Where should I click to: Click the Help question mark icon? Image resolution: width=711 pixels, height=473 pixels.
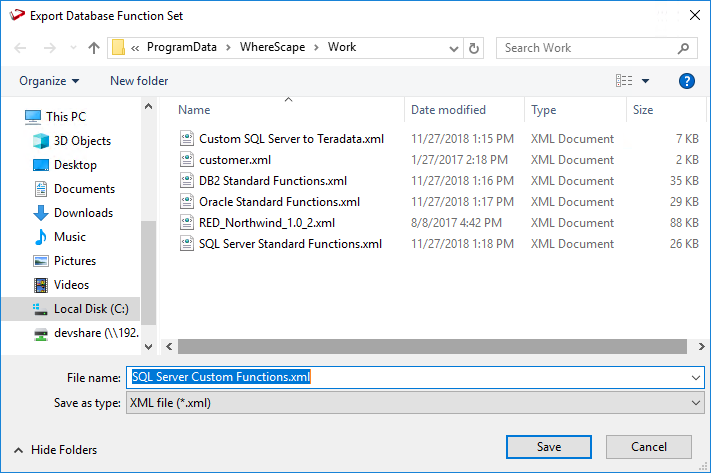(686, 81)
